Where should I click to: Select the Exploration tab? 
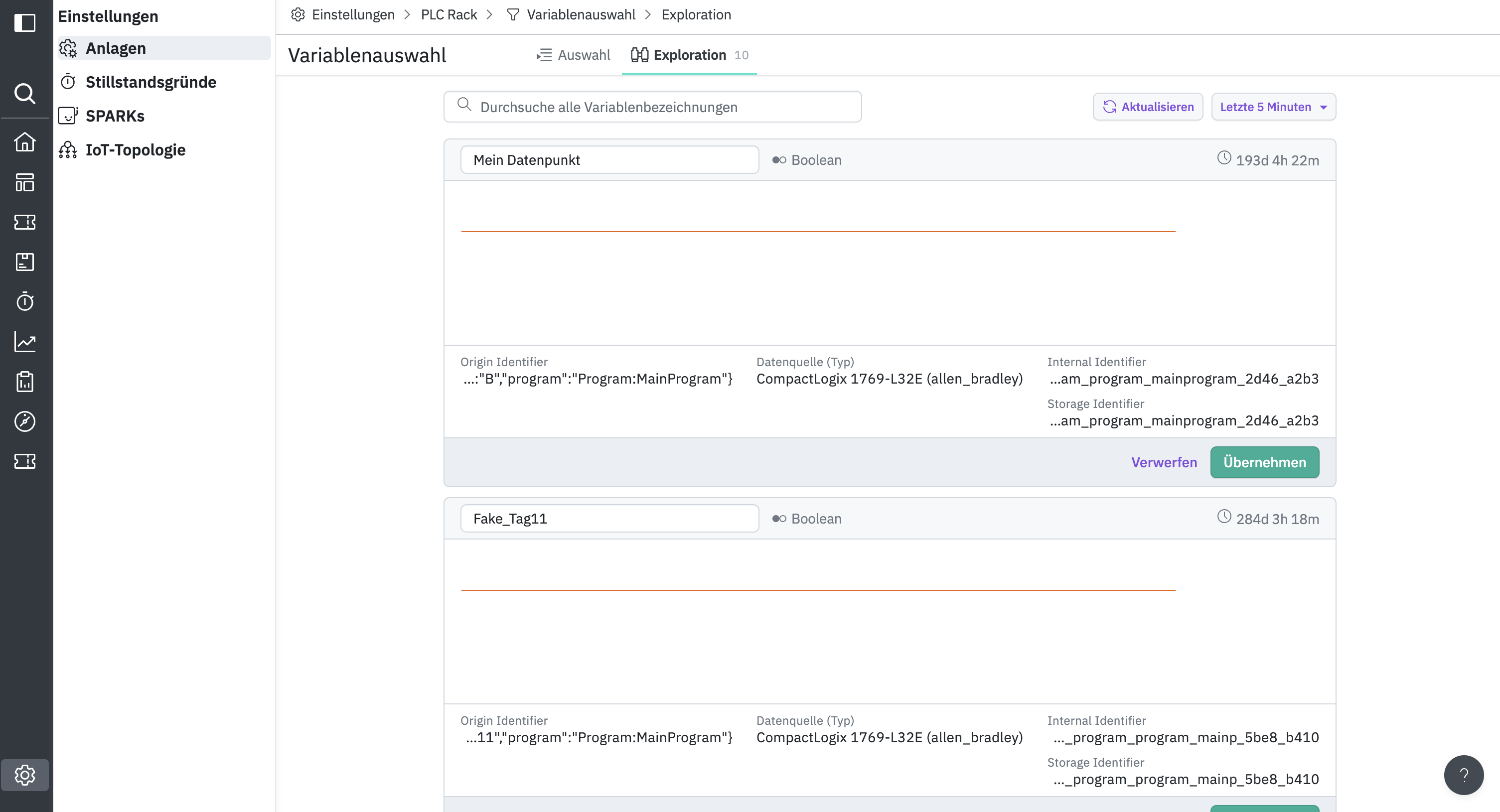pyautogui.click(x=689, y=55)
